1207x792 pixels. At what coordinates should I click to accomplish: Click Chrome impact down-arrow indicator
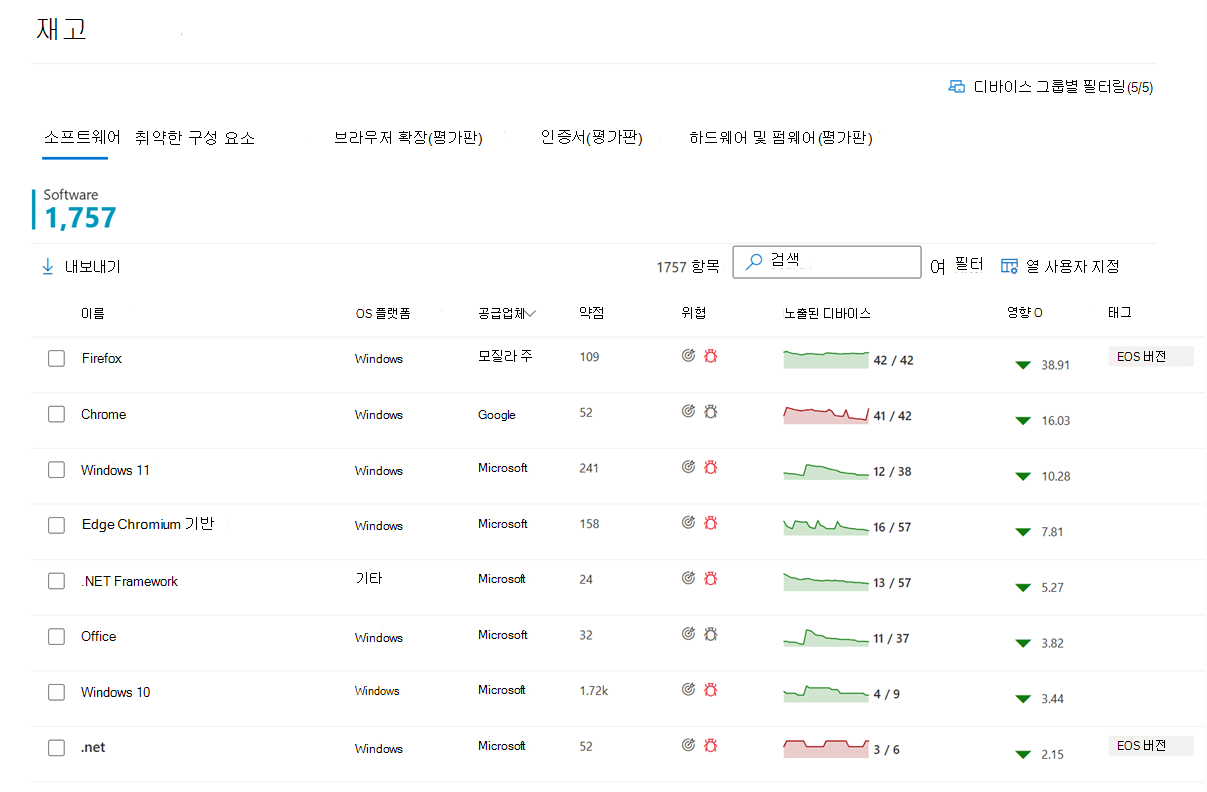click(x=1022, y=421)
